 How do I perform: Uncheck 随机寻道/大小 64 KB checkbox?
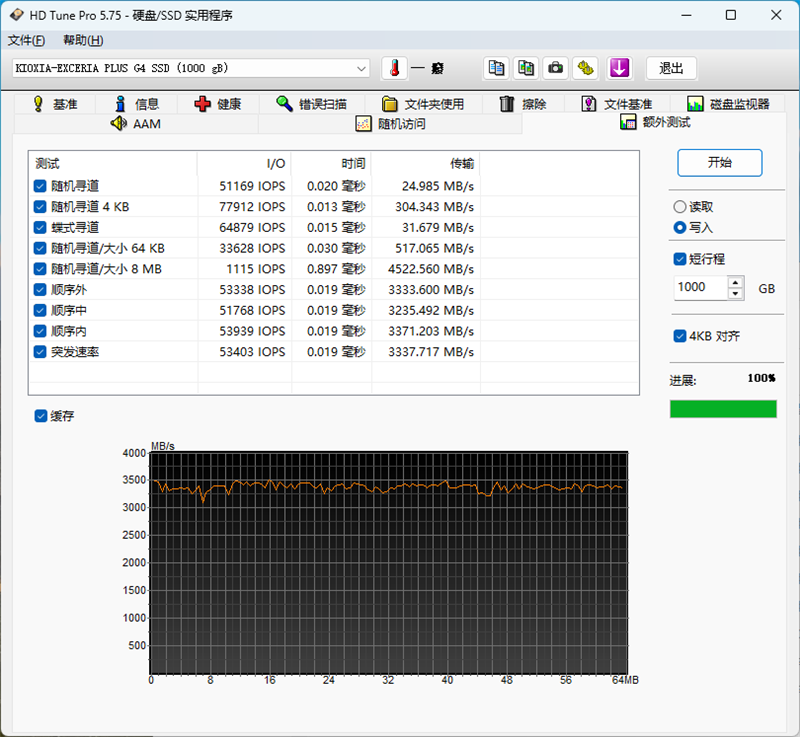click(x=40, y=248)
